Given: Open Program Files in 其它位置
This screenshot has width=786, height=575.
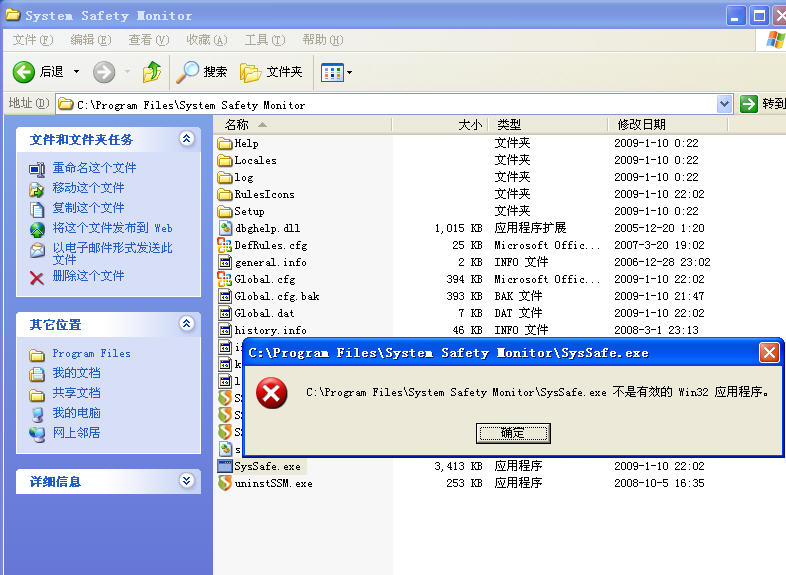Looking at the screenshot, I should click(x=91, y=353).
